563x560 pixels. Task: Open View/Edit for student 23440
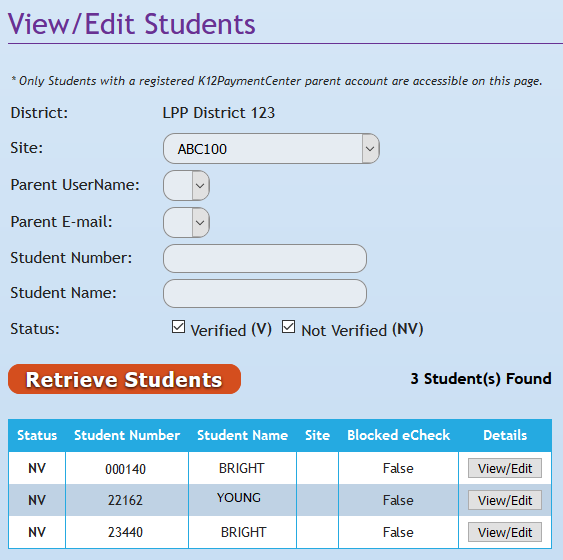click(x=505, y=532)
